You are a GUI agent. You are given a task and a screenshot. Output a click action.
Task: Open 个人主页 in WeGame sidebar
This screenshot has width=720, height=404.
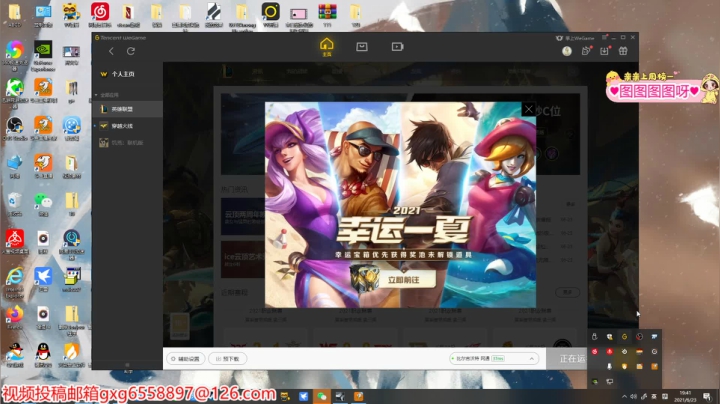click(x=123, y=74)
